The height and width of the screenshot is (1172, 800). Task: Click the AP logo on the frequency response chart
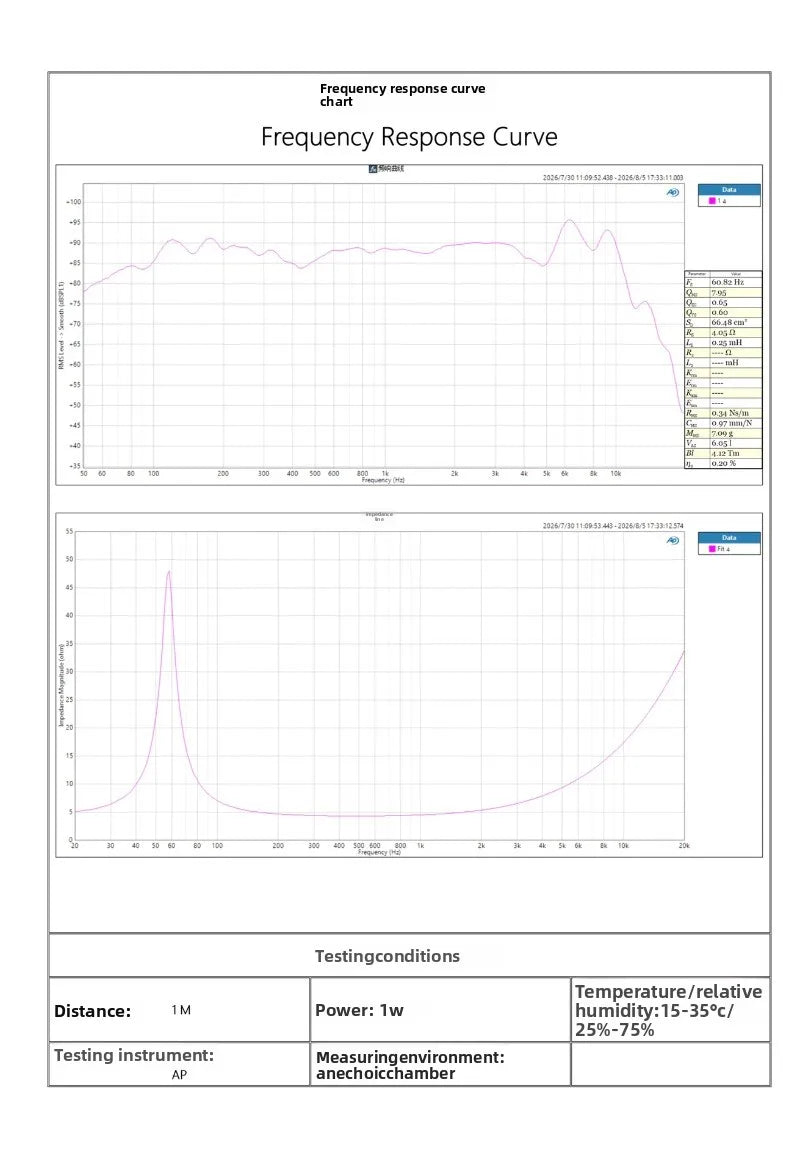click(x=673, y=192)
